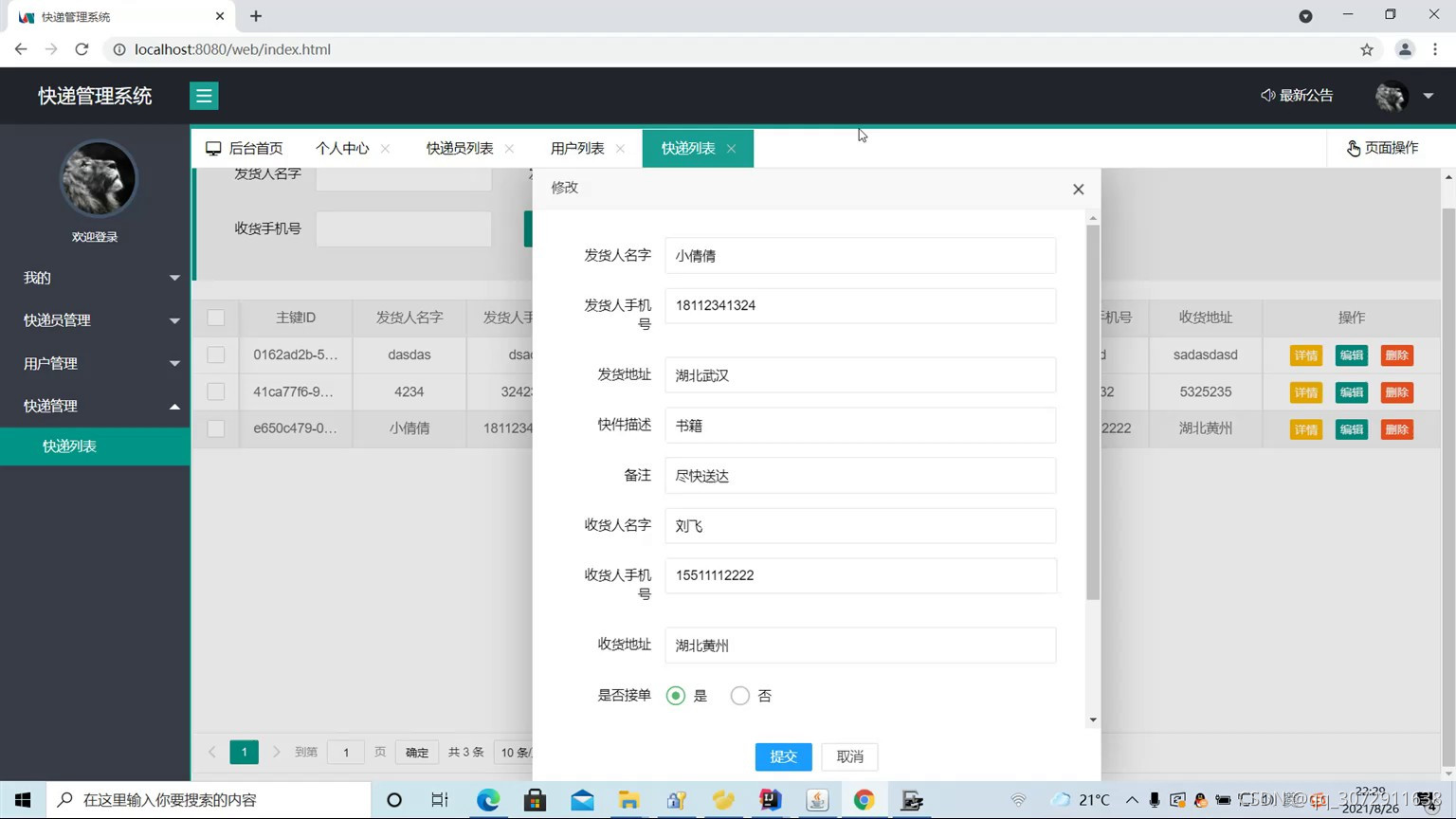
Task: Click the next page arrow
Action: [276, 752]
